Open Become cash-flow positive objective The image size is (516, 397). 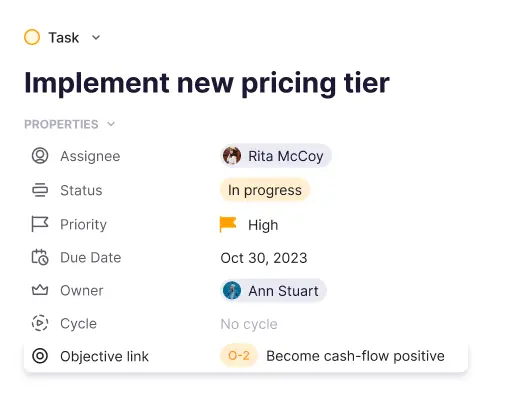click(x=355, y=356)
